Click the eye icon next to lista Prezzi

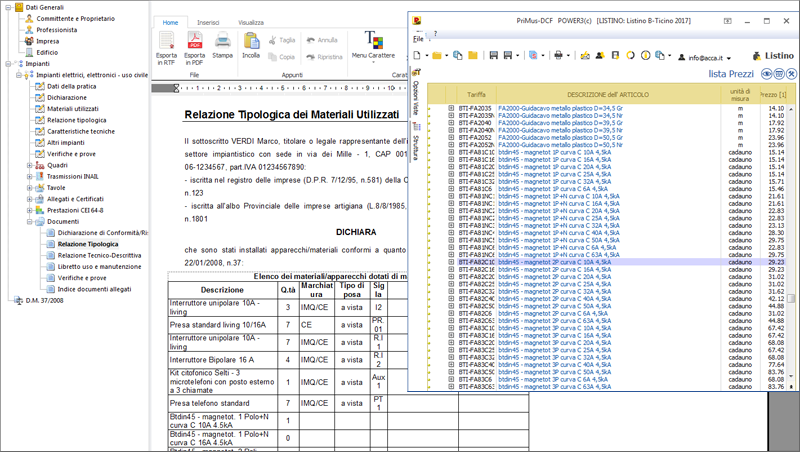(x=767, y=74)
